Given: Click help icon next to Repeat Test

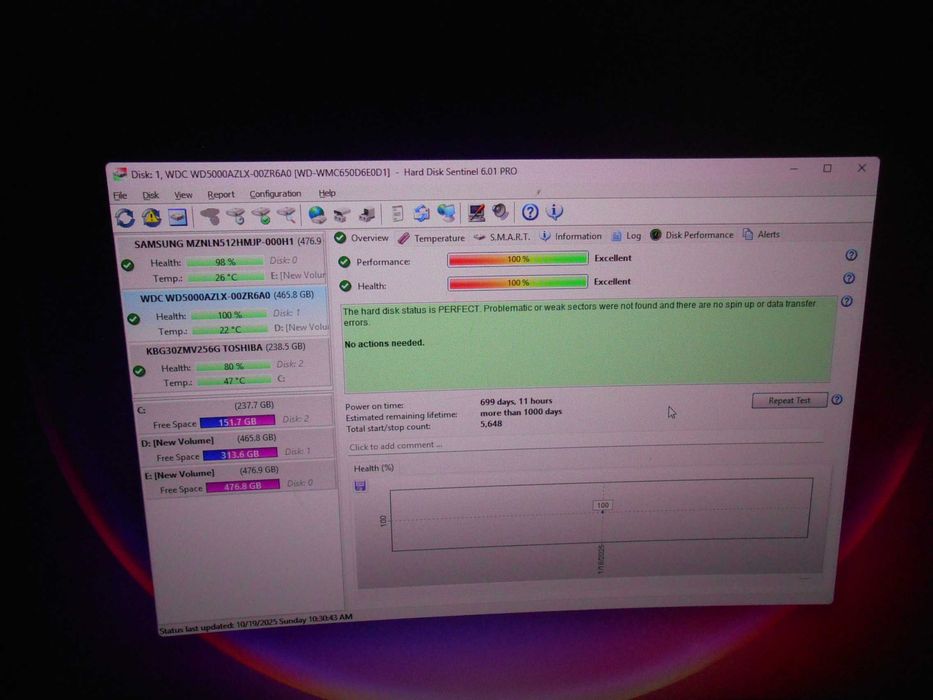Looking at the screenshot, I should click(837, 399).
